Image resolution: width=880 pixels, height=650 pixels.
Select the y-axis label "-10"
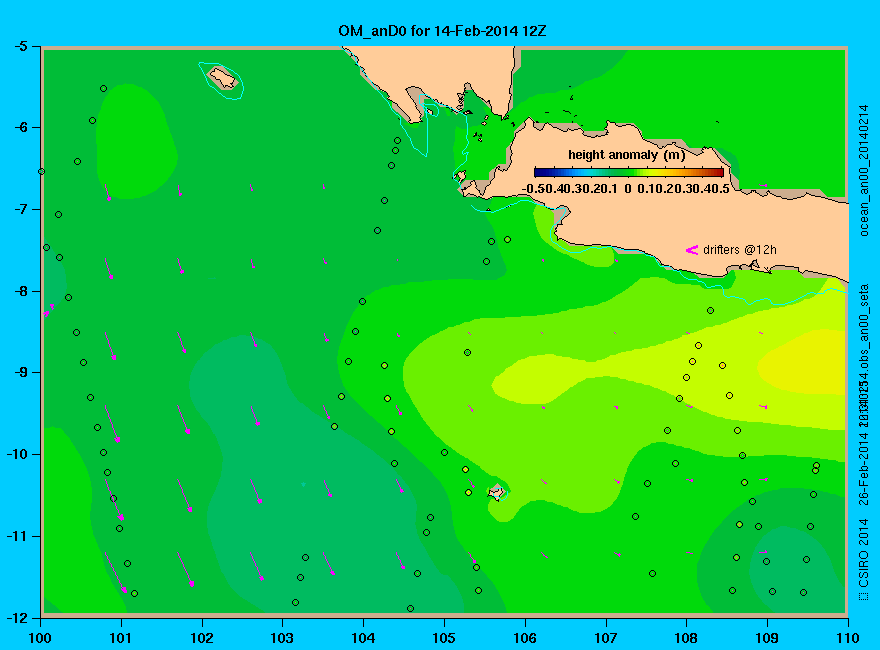(x=16, y=454)
